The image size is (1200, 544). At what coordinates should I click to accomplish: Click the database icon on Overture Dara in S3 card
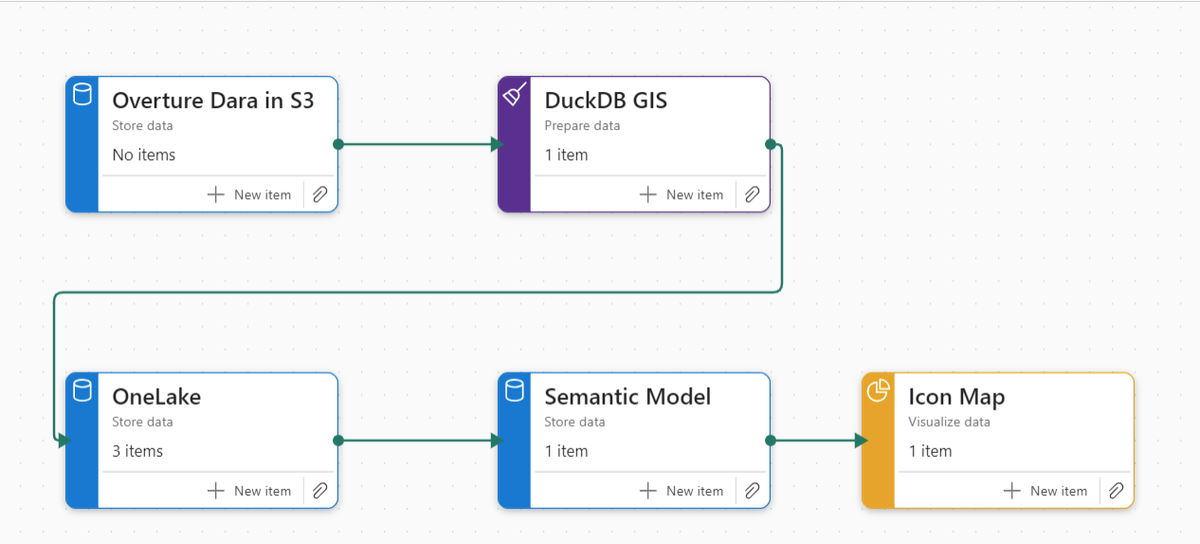tap(82, 94)
